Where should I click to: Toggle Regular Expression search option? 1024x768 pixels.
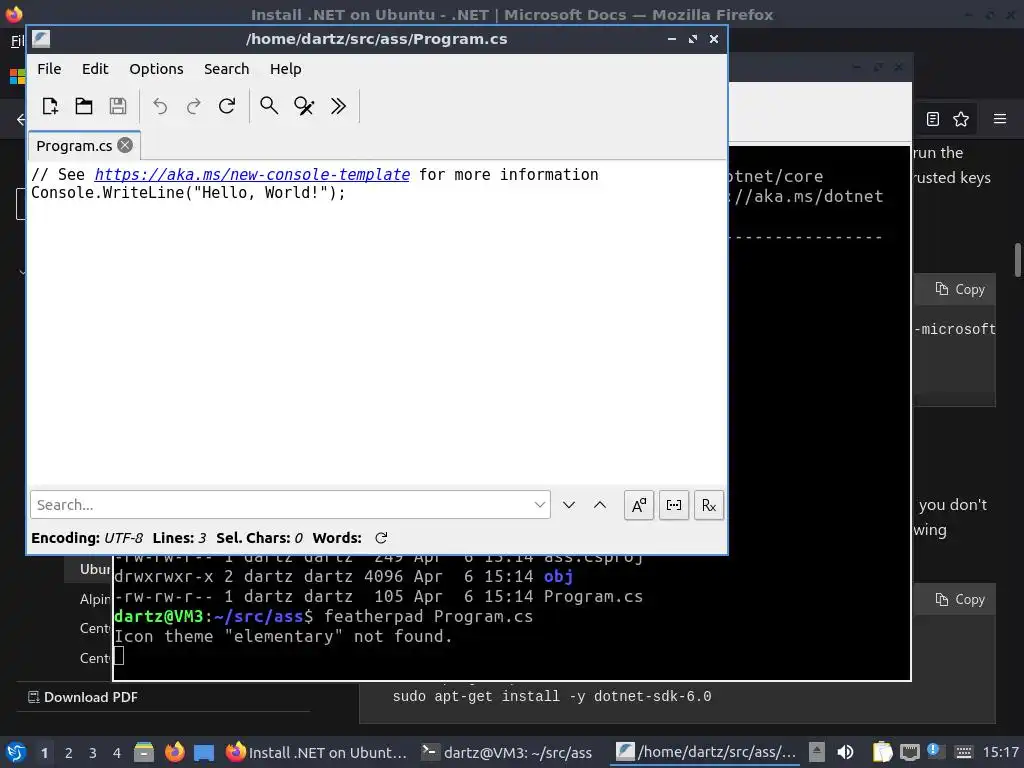pyautogui.click(x=709, y=505)
